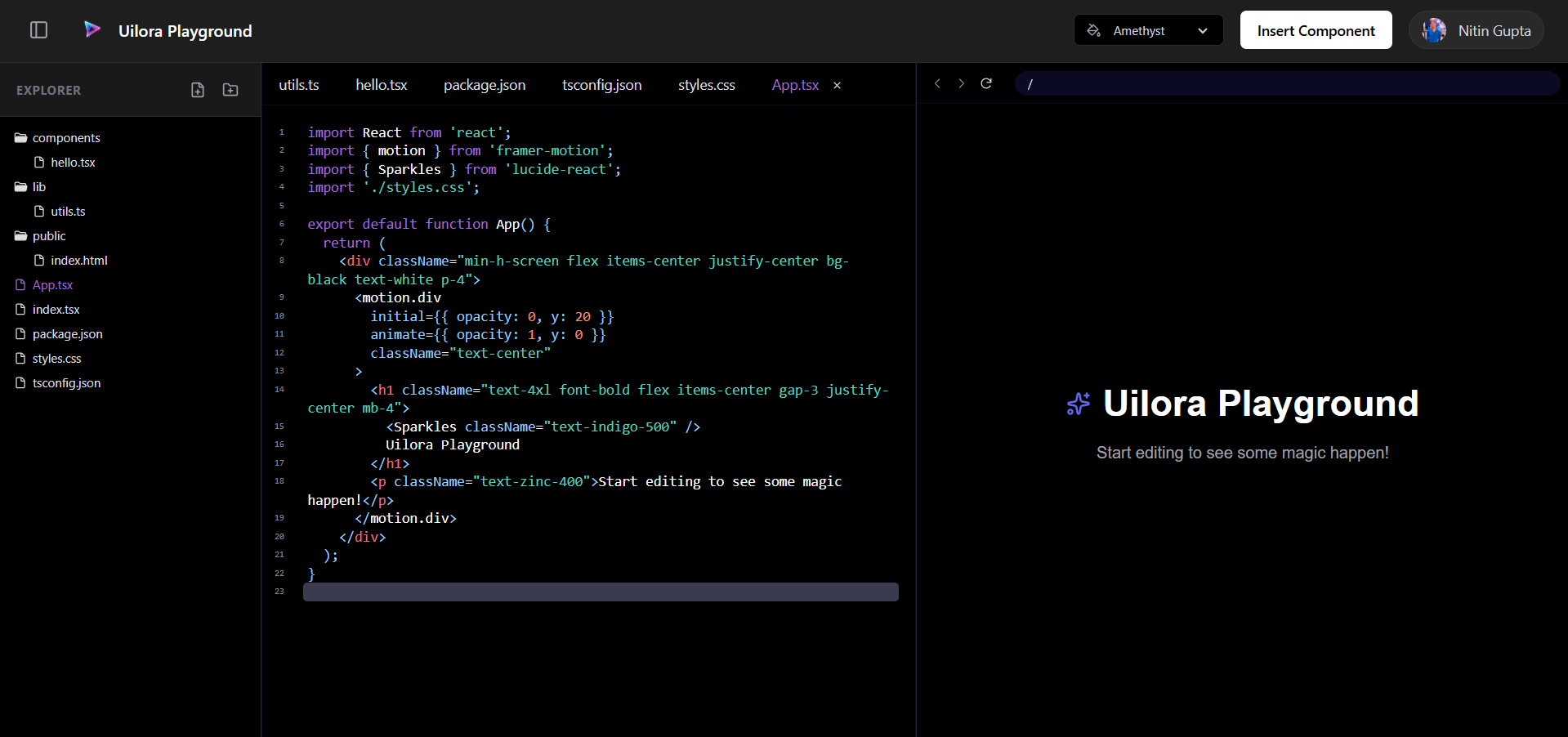The width and height of the screenshot is (1568, 737).
Task: Click the file icon beside App.tsx in explorer
Action: [x=20, y=285]
